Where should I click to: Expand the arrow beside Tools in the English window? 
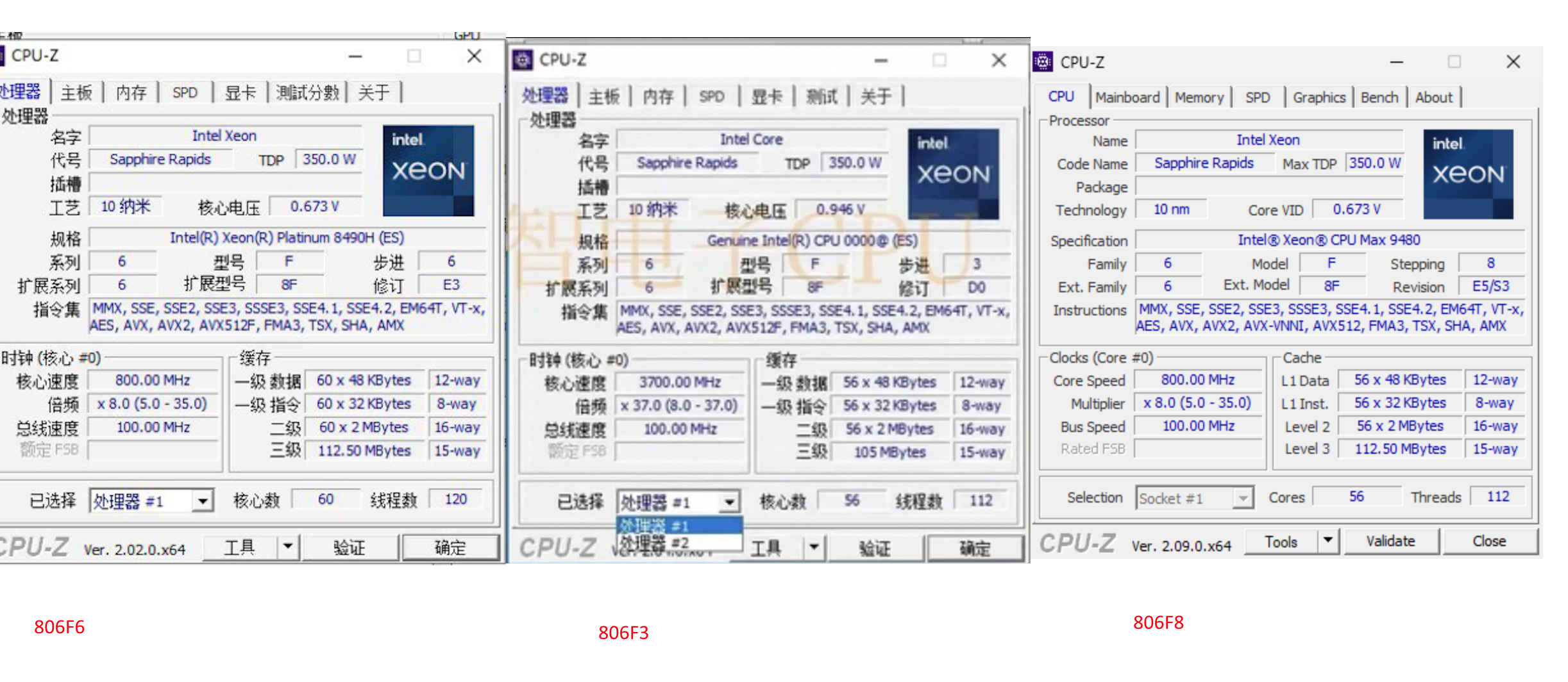coord(1328,541)
